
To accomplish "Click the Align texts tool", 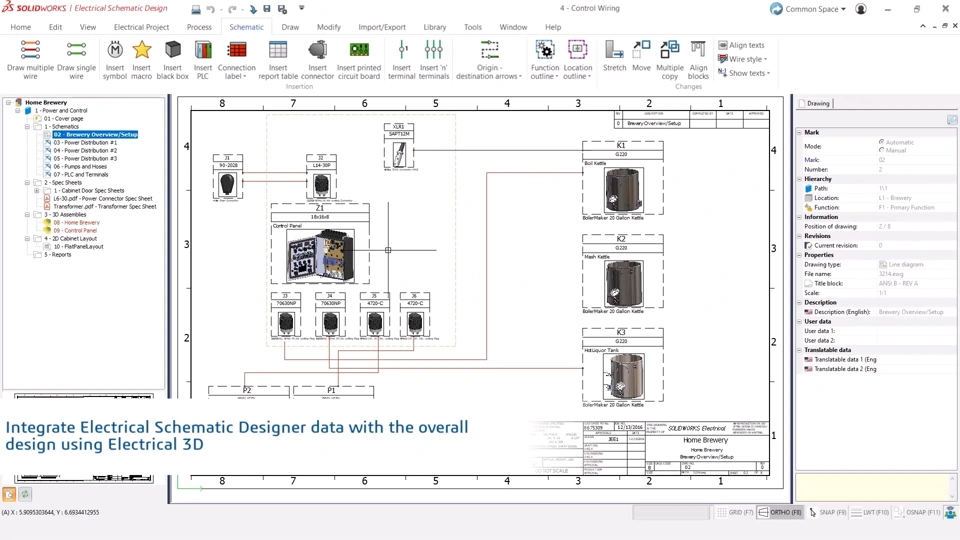I will (741, 45).
